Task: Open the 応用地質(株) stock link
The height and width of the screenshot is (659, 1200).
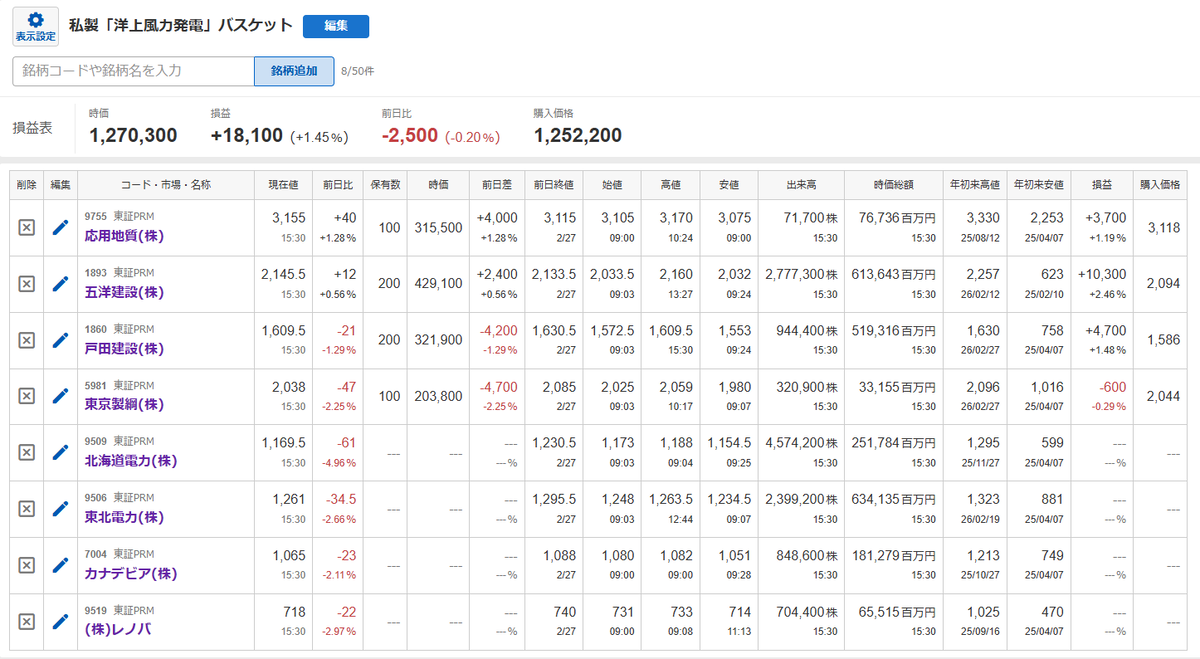Action: [124, 236]
